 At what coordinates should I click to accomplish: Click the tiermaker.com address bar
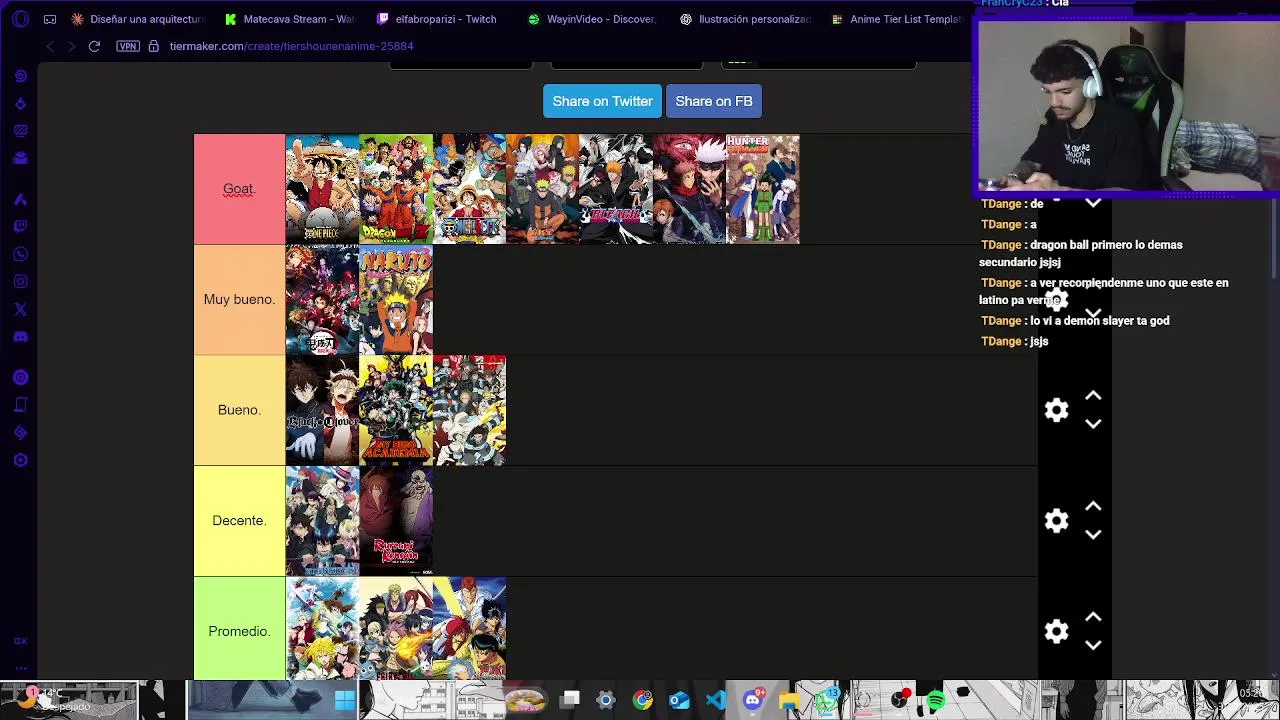click(x=291, y=46)
